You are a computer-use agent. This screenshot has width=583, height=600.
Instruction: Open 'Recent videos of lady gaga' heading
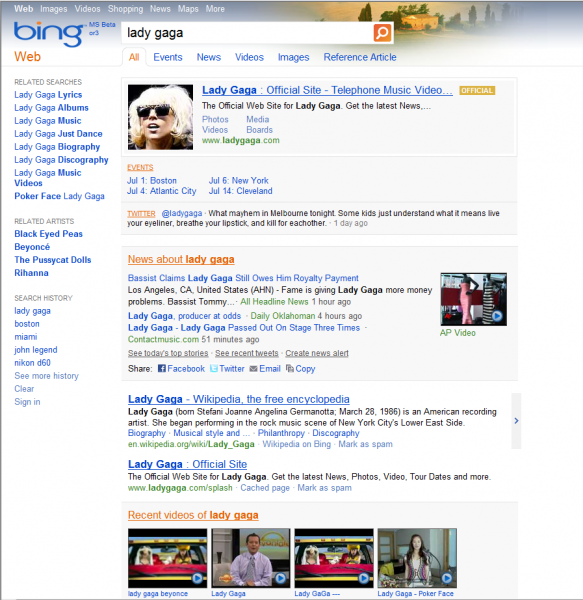click(193, 515)
